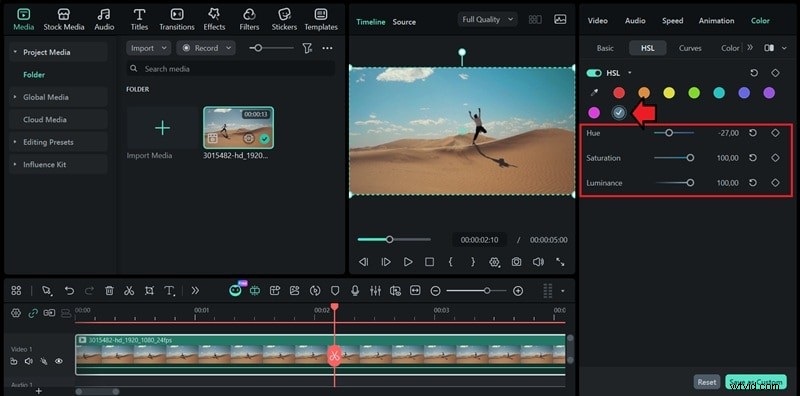Show more color sub-tabs chevron
Screen dimensions: 800x396
[749, 47]
